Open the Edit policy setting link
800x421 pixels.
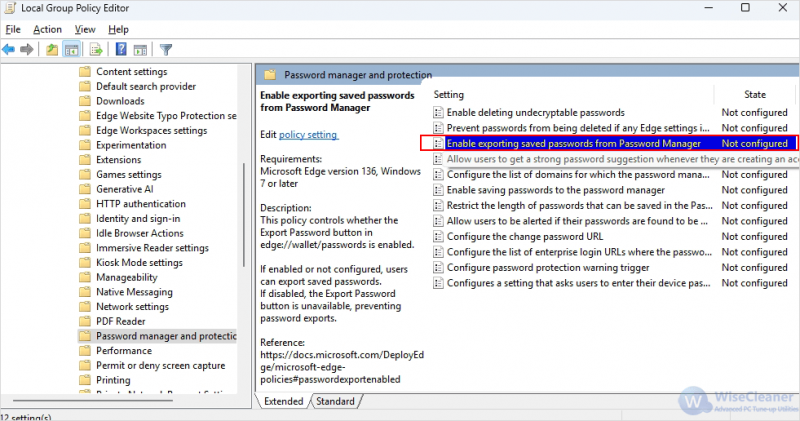click(x=308, y=135)
